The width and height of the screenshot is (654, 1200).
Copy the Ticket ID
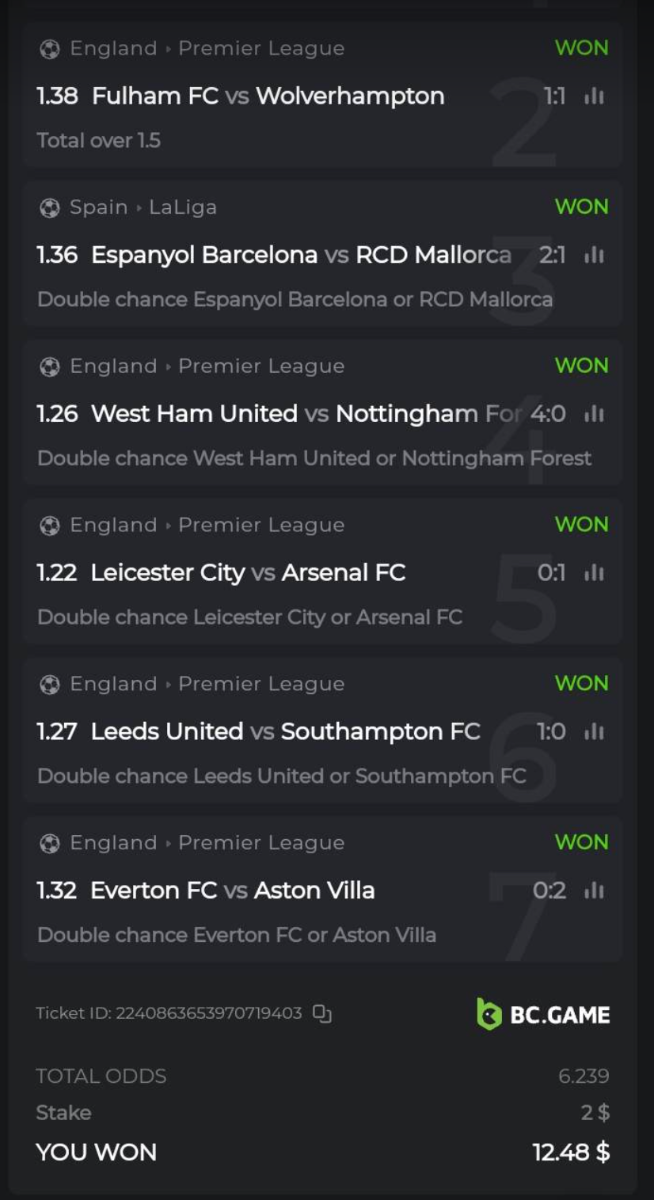pyautogui.click(x=322, y=1013)
